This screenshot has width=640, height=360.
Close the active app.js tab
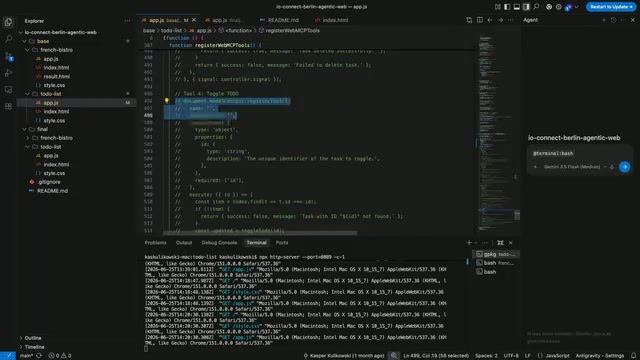[194, 20]
